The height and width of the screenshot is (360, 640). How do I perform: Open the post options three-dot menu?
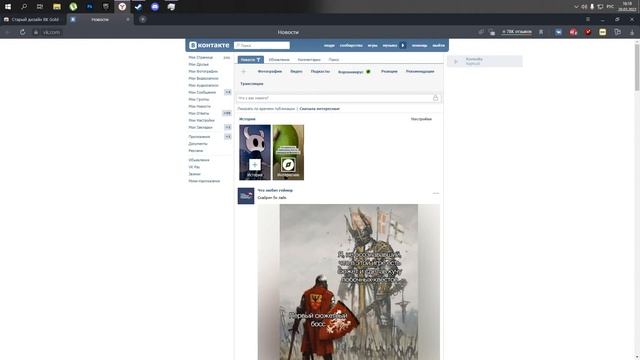[436, 193]
